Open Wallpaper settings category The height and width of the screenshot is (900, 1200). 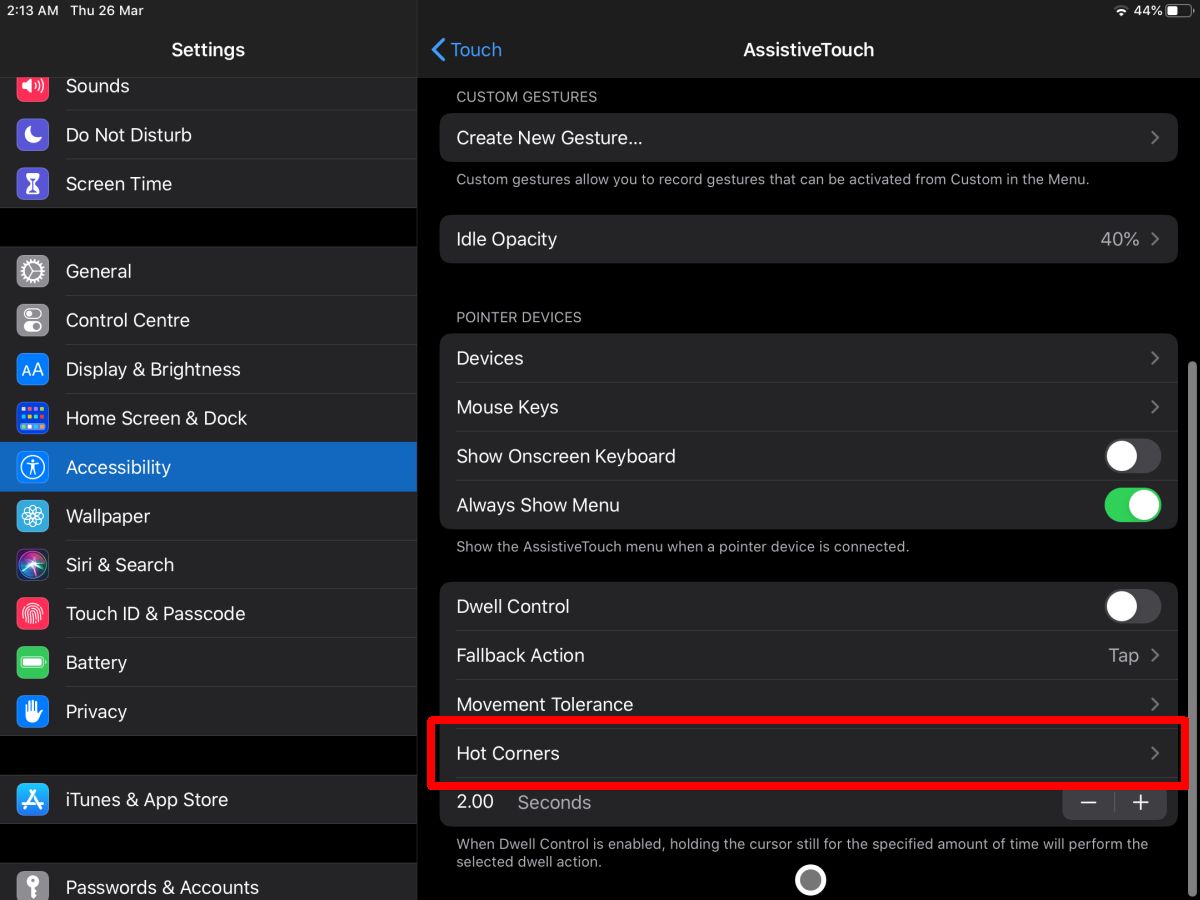(x=208, y=516)
